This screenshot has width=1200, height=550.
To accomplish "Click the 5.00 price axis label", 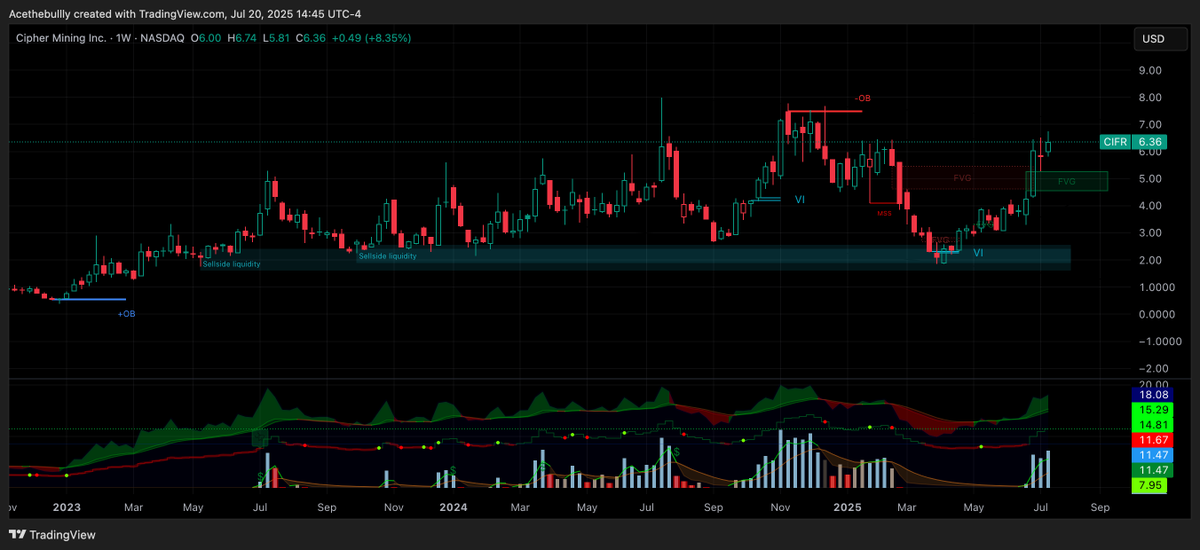I will pyautogui.click(x=1149, y=179).
